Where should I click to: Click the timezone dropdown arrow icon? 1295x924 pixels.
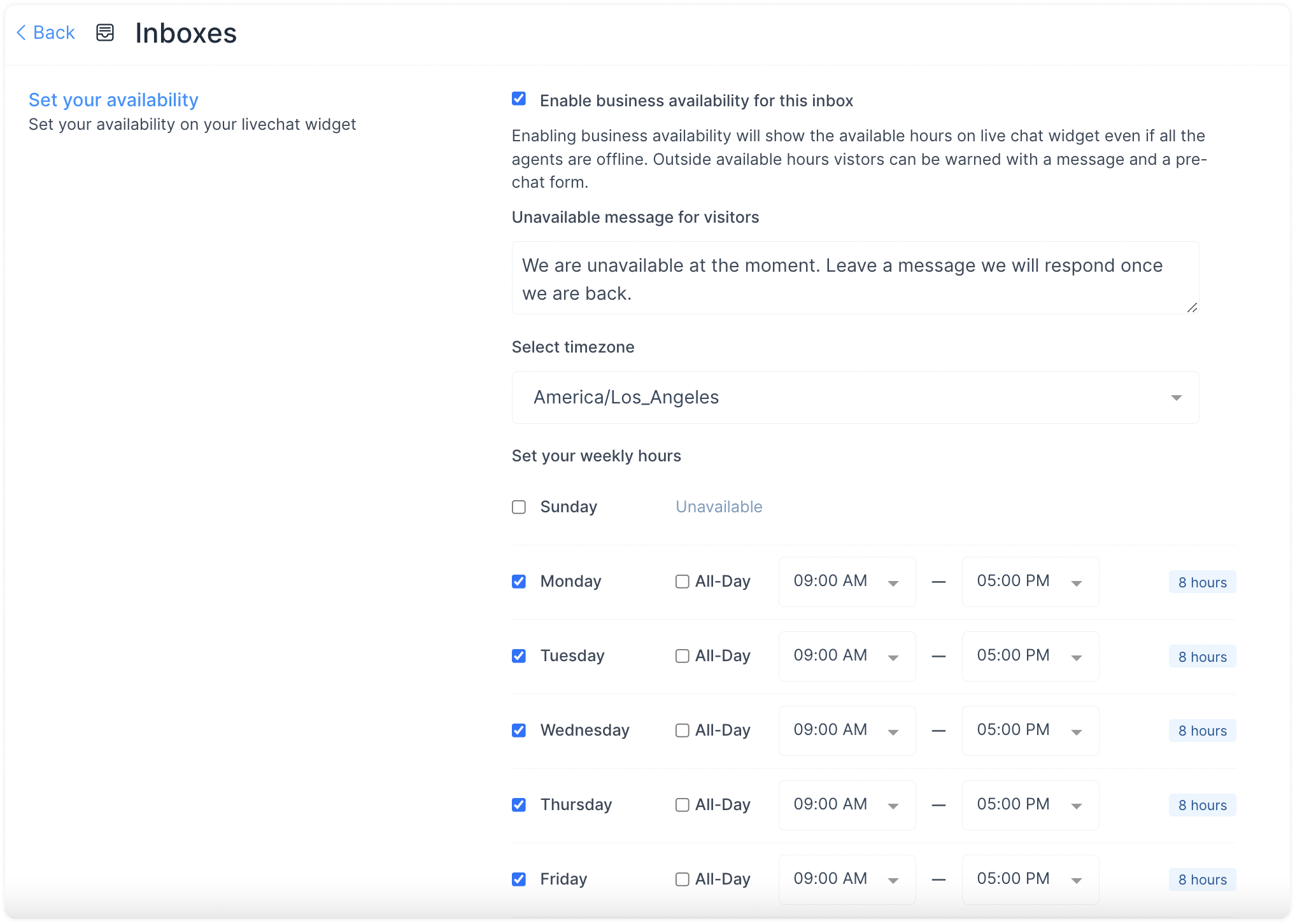pyautogui.click(x=1176, y=398)
